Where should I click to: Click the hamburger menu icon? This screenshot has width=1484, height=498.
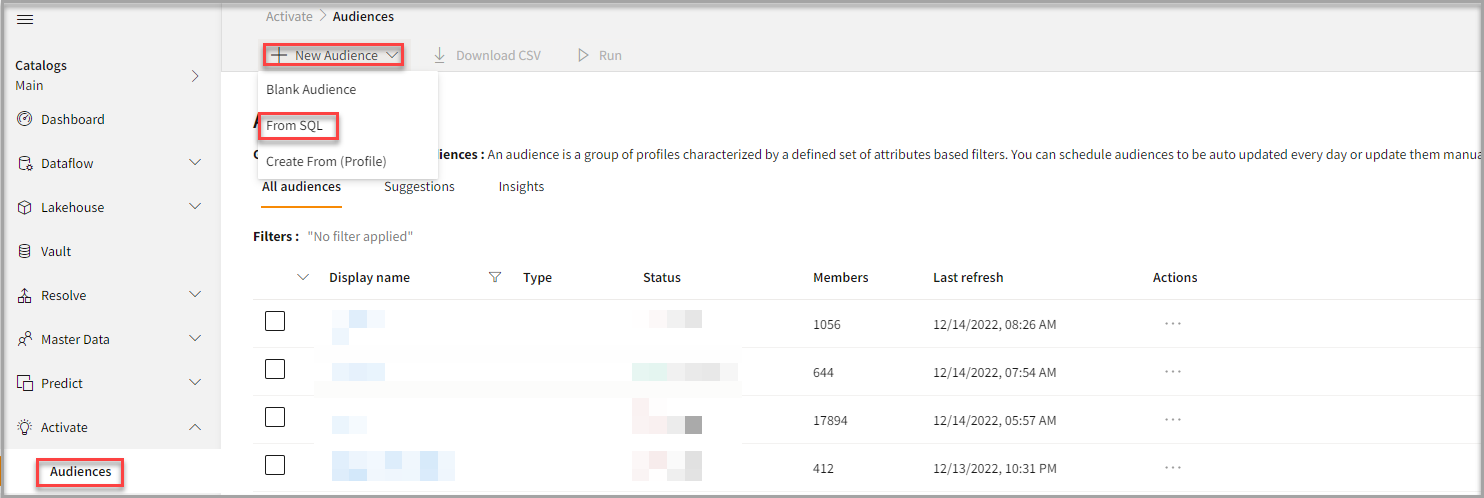[x=26, y=20]
